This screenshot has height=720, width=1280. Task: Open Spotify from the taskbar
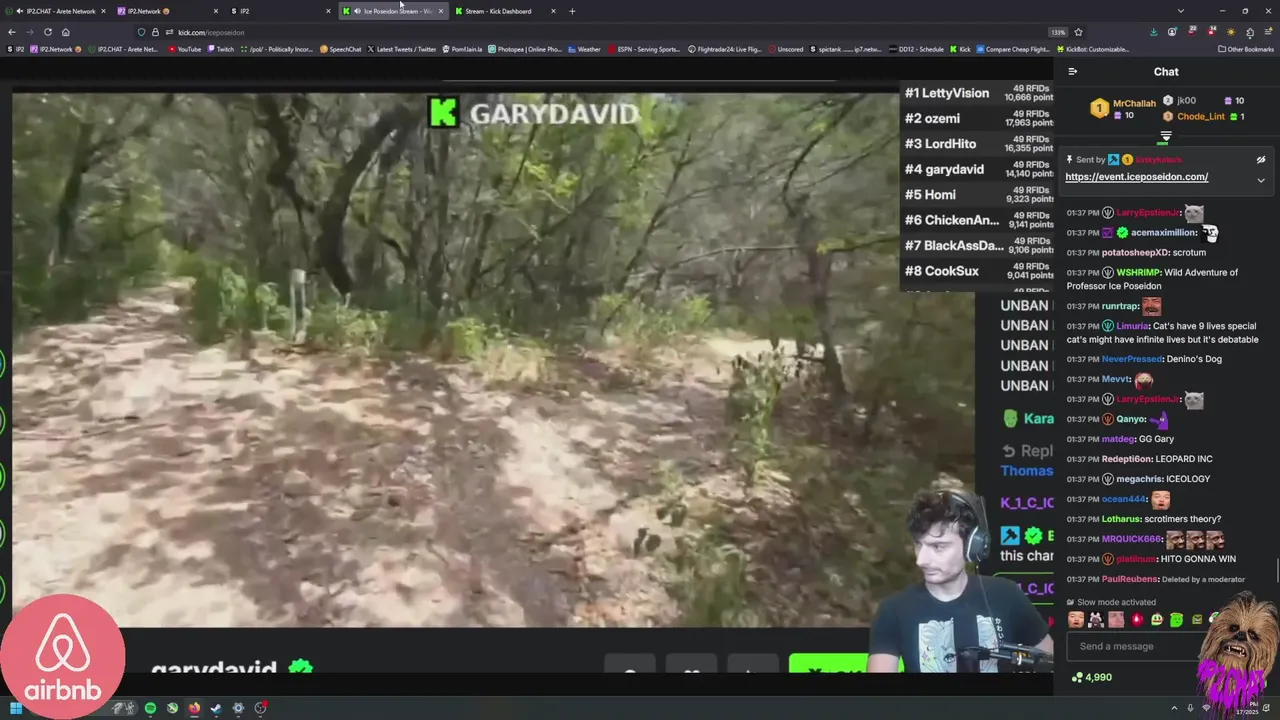pyautogui.click(x=150, y=708)
